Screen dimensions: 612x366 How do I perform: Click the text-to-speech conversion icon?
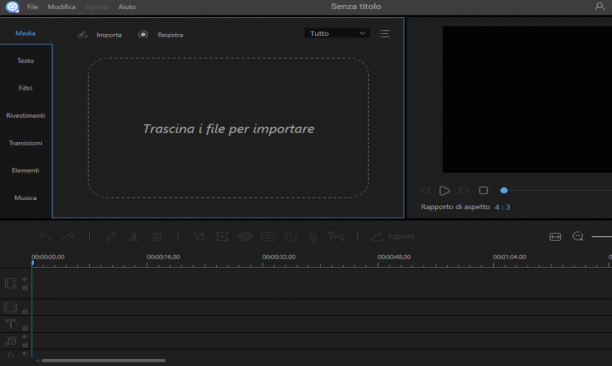tap(336, 236)
